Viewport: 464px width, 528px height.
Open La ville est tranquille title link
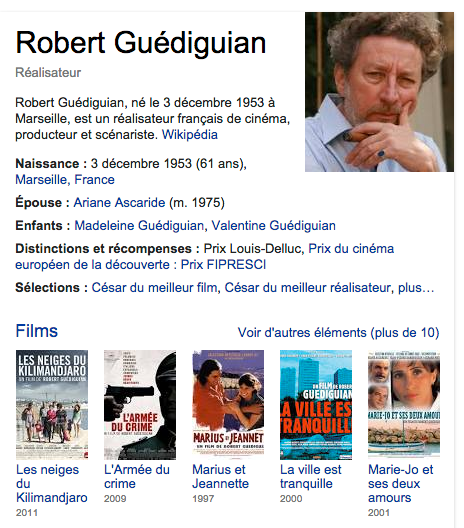pos(311,476)
